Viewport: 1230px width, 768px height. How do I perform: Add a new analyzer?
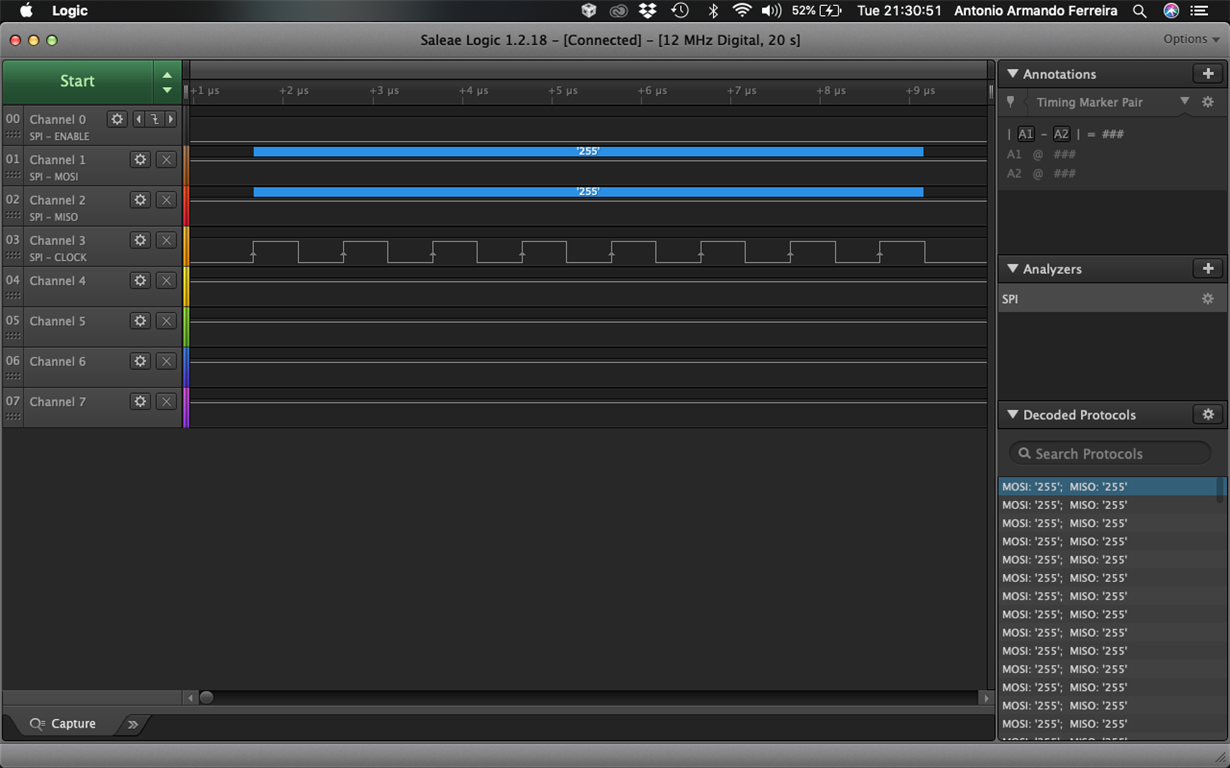click(x=1208, y=268)
